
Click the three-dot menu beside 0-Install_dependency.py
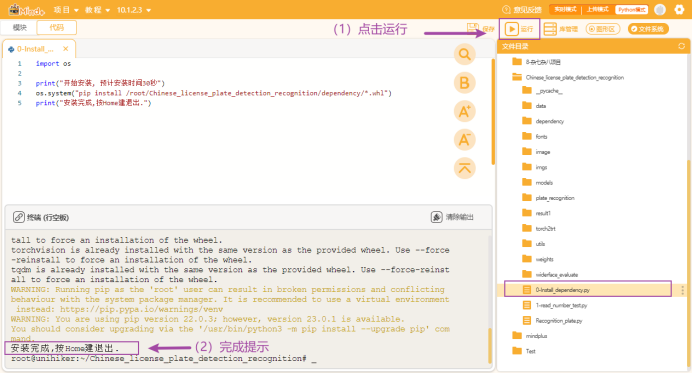point(682,290)
